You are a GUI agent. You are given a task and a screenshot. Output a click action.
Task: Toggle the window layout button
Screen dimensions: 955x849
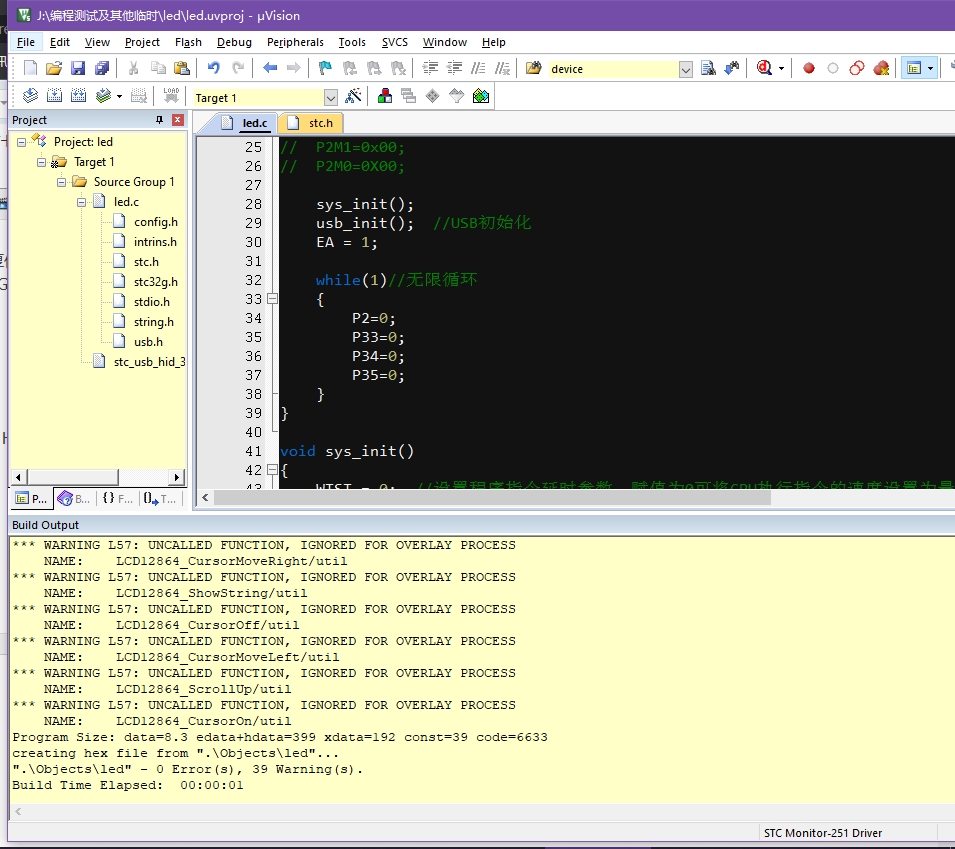click(x=914, y=68)
